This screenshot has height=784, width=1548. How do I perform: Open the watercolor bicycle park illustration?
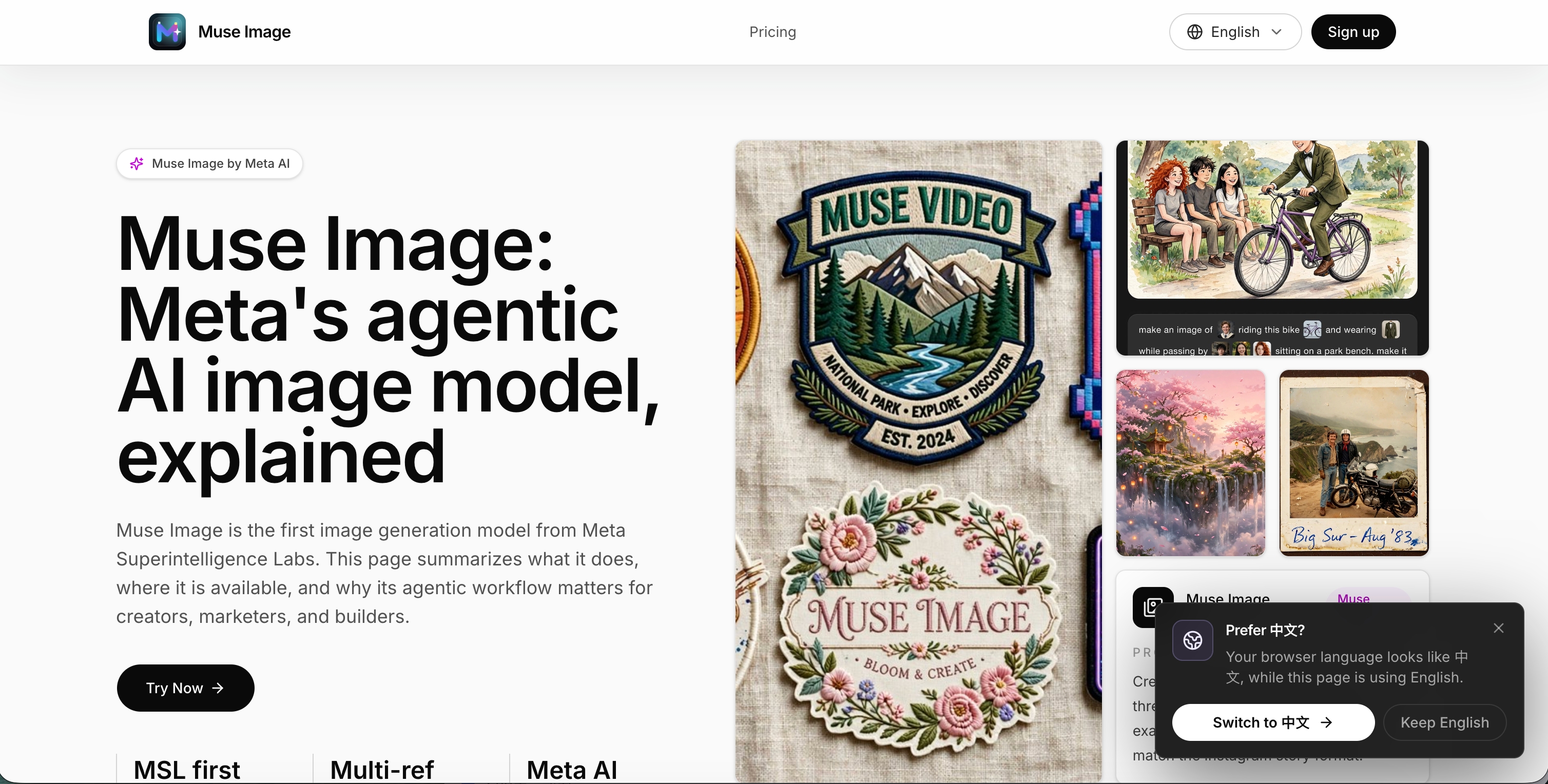1271,219
